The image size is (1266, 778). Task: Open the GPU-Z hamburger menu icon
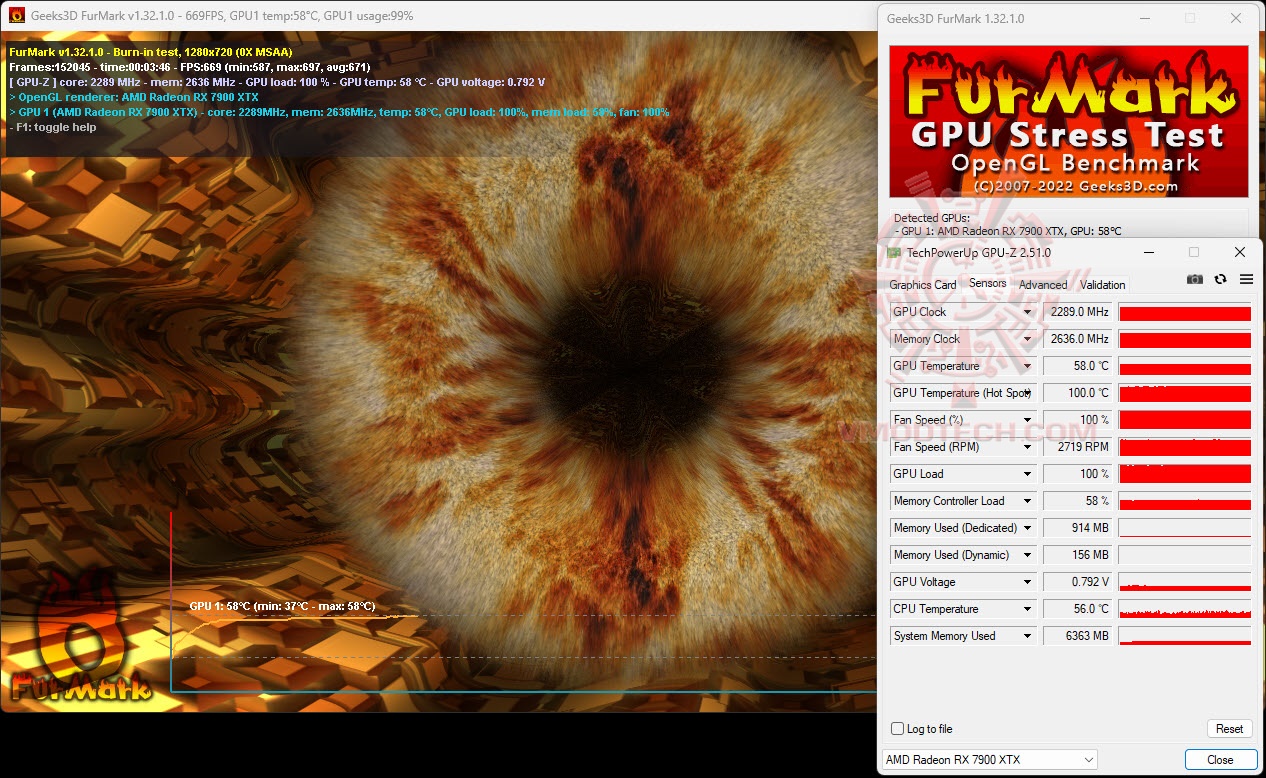(1246, 279)
